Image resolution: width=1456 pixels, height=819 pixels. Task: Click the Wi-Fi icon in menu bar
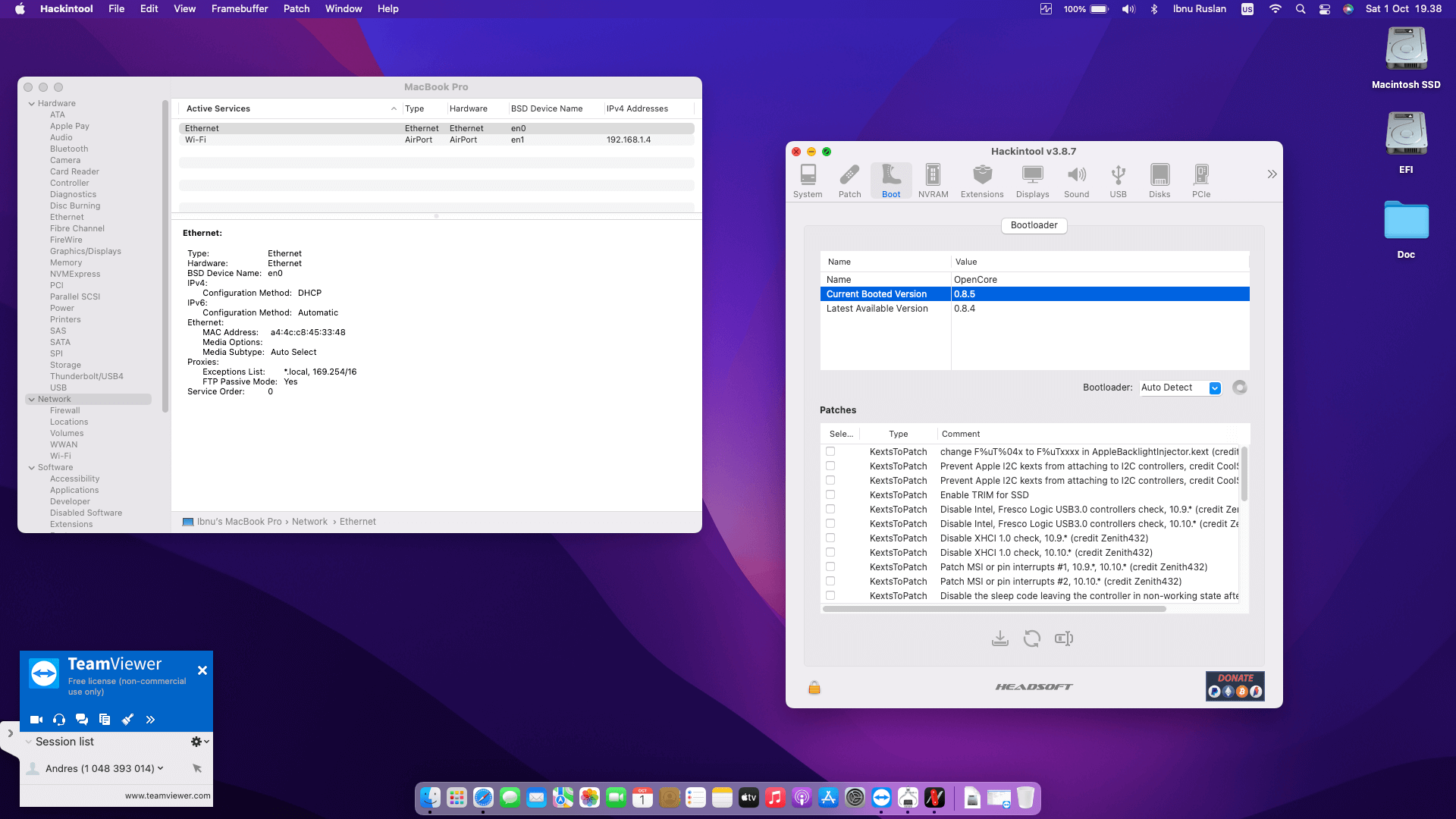tap(1275, 9)
